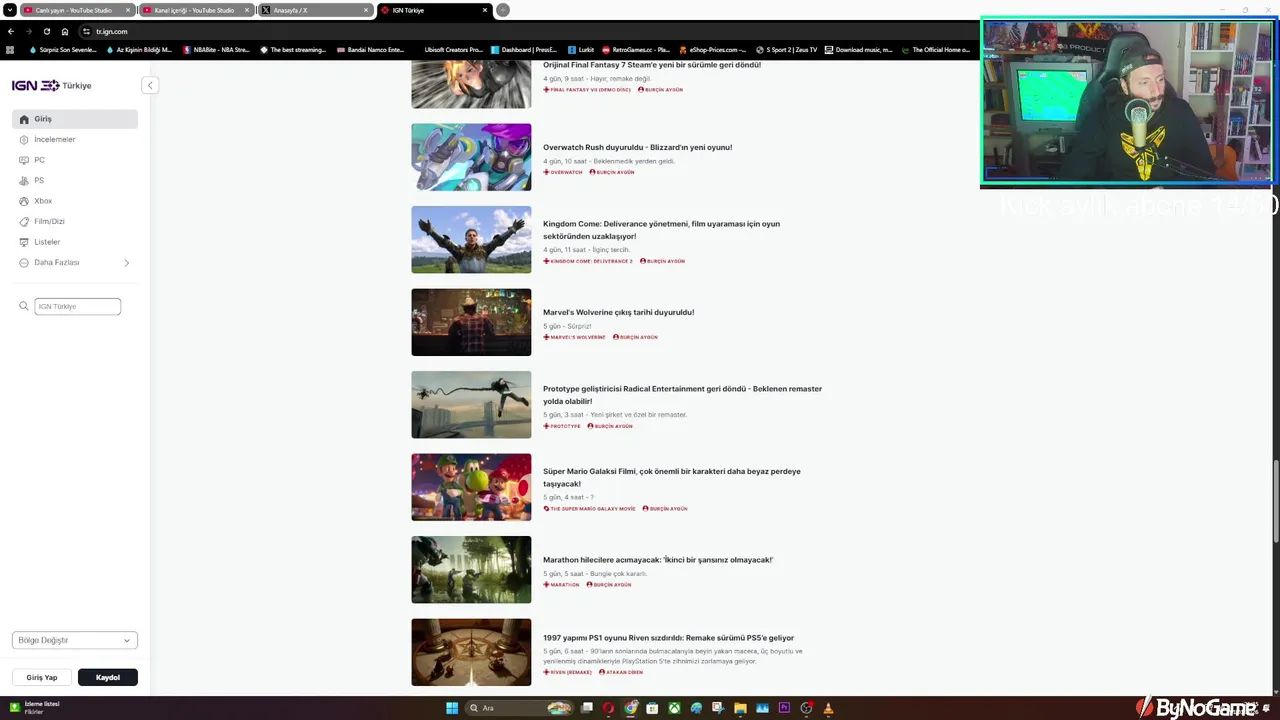Open the Bandai Namco Ente... bookmark
The image size is (1280, 720).
[x=371, y=50]
